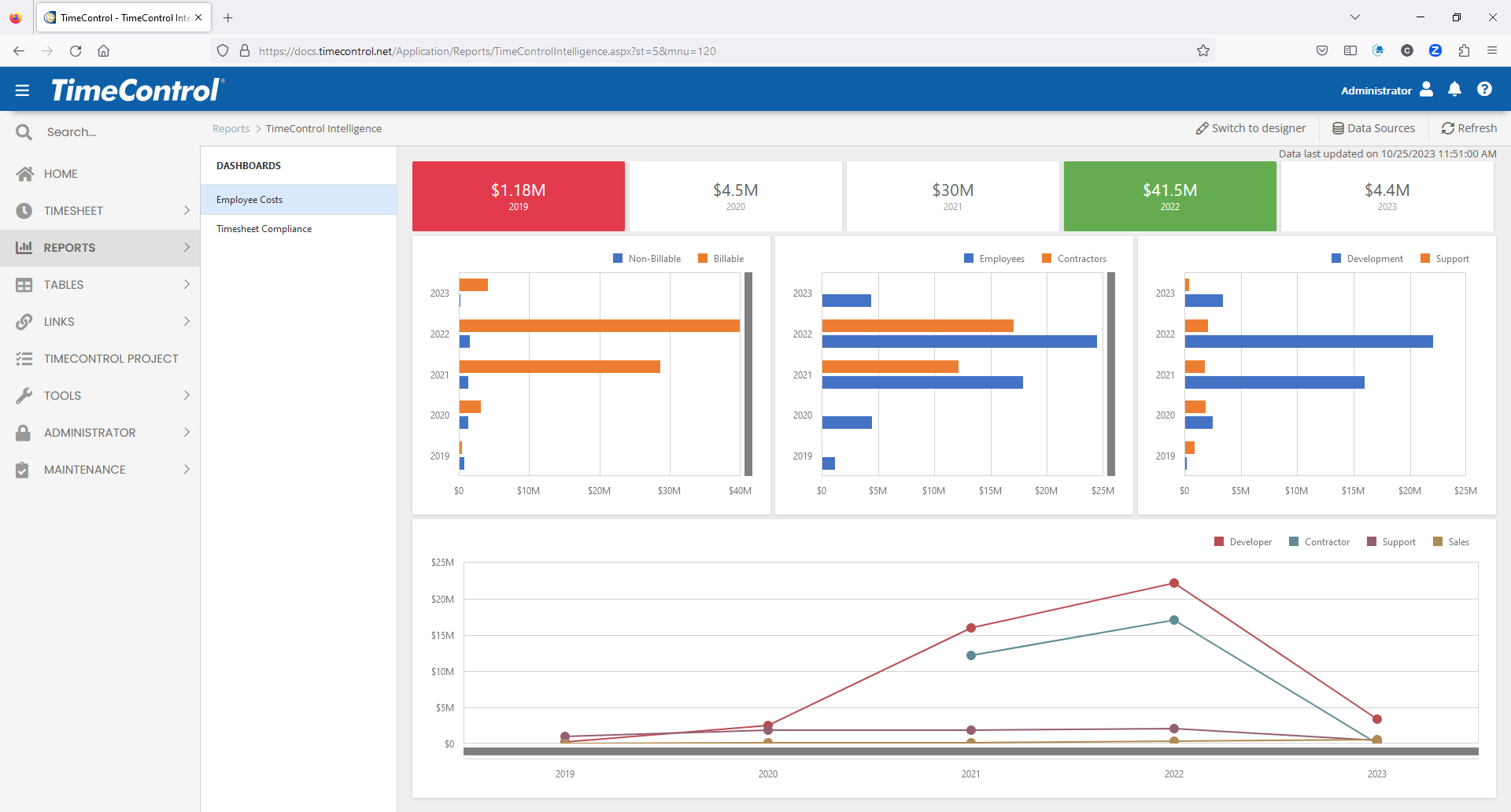This screenshot has width=1511, height=812.
Task: Click the Administrator user profile icon
Action: click(1426, 90)
